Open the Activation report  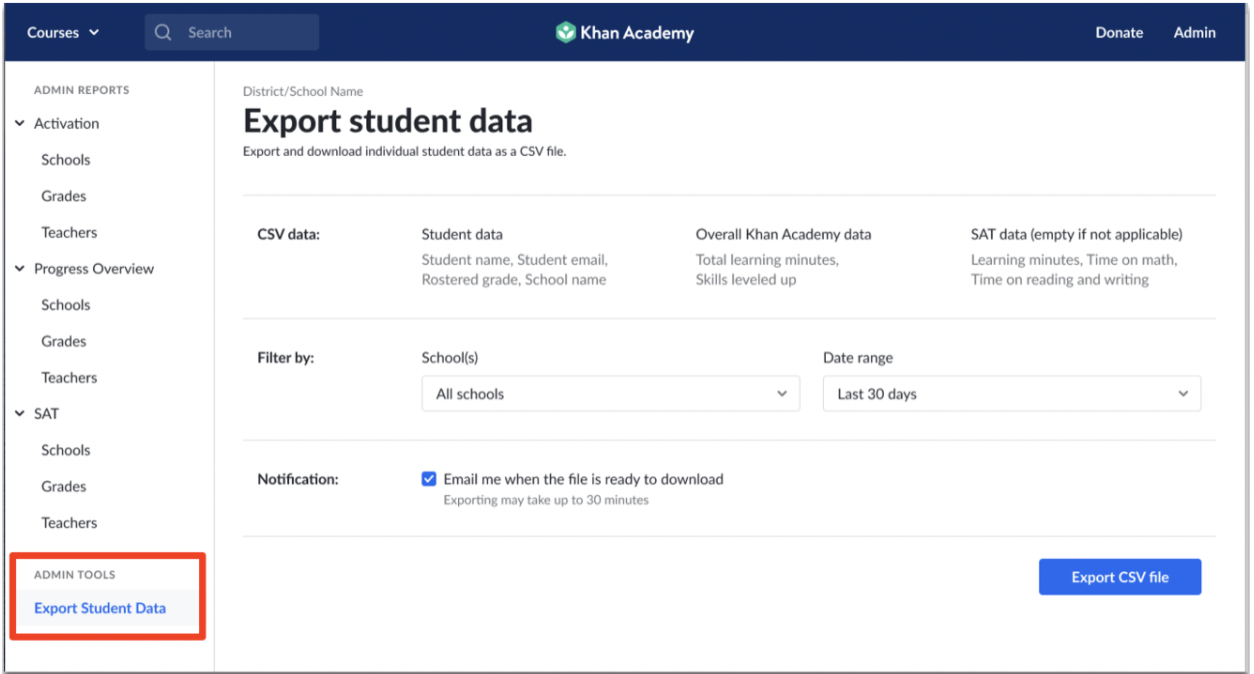coord(66,124)
